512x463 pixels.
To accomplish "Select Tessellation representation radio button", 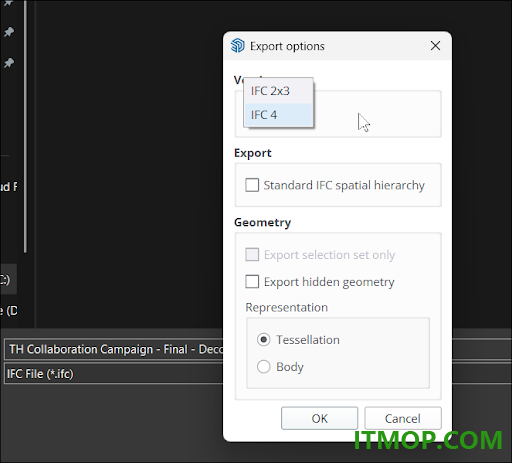I will point(263,340).
